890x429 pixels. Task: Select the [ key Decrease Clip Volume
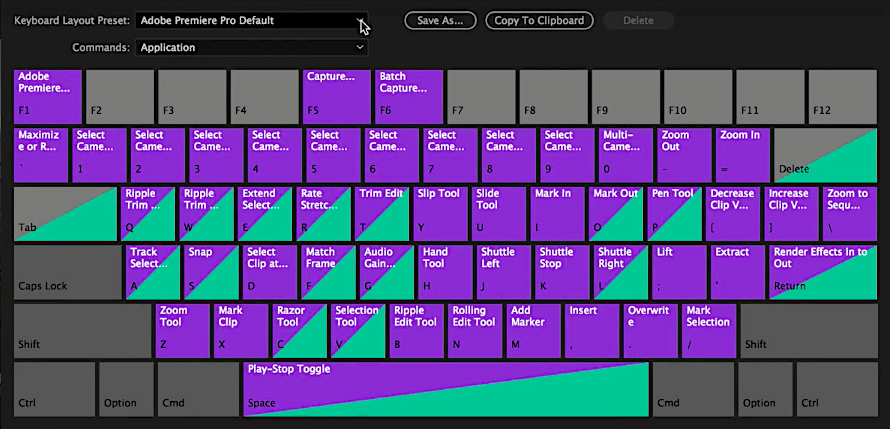[x=733, y=214]
